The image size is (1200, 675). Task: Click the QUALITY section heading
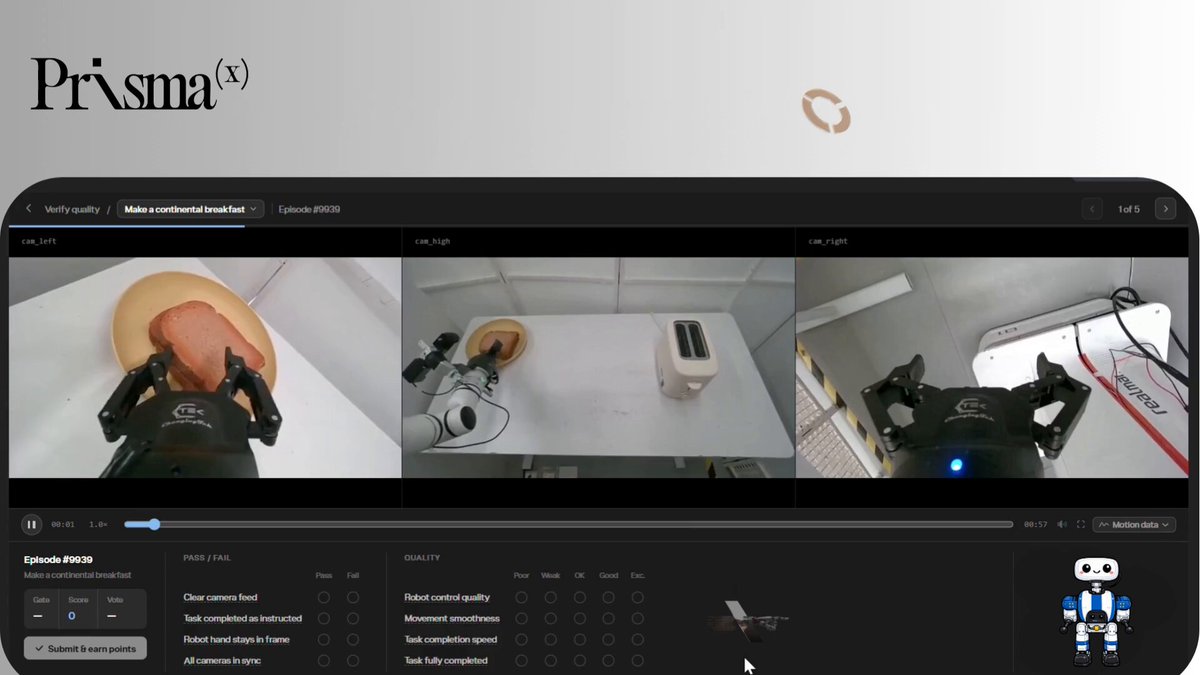[x=422, y=557]
